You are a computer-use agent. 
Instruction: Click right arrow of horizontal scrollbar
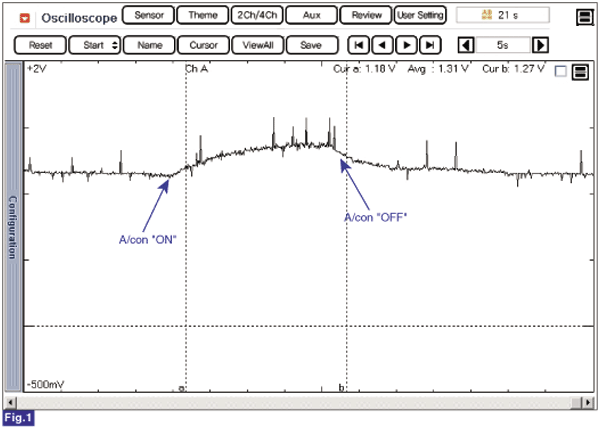[588, 402]
